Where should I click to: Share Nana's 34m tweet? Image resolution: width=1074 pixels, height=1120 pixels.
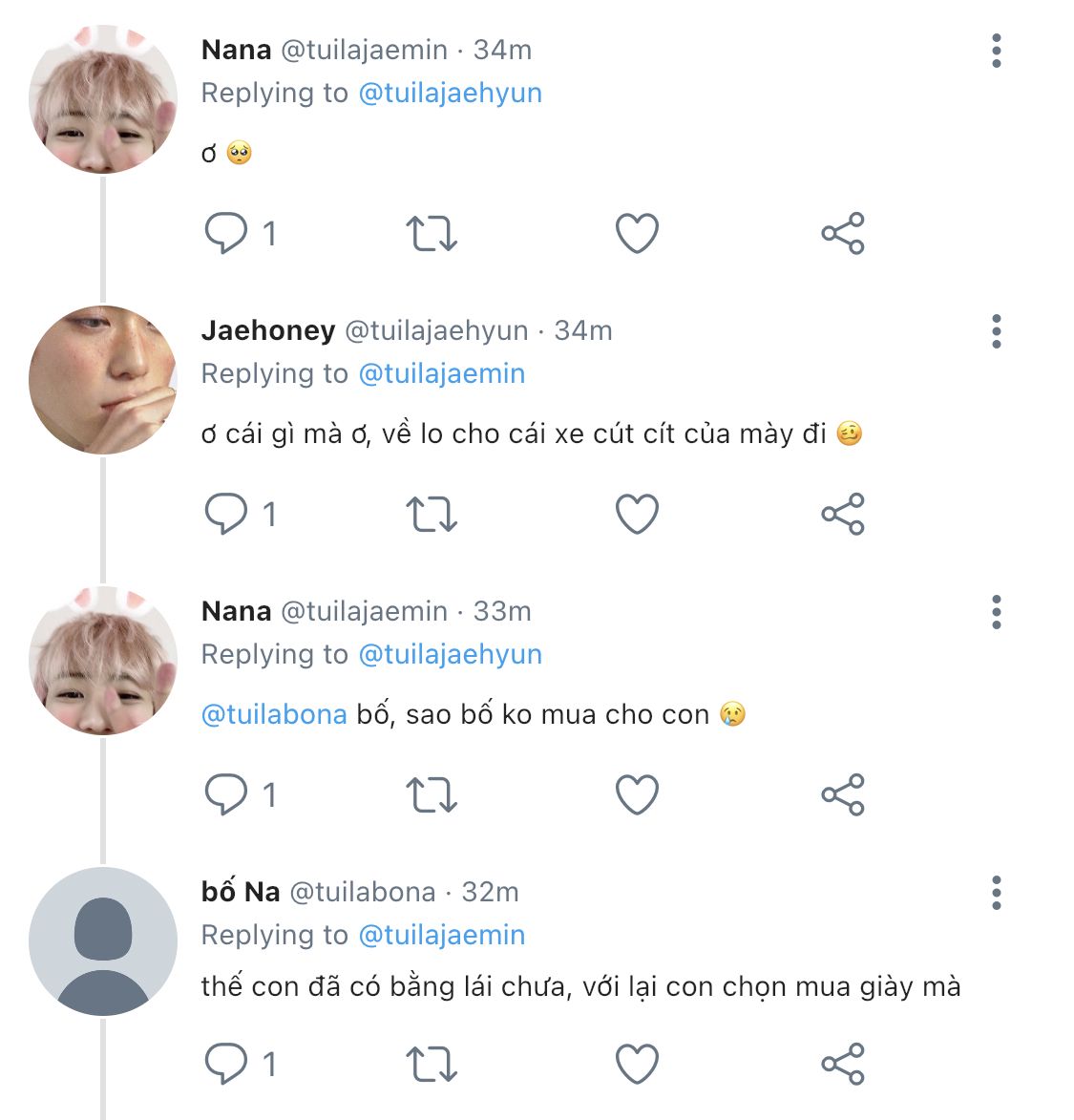pyautogui.click(x=842, y=233)
